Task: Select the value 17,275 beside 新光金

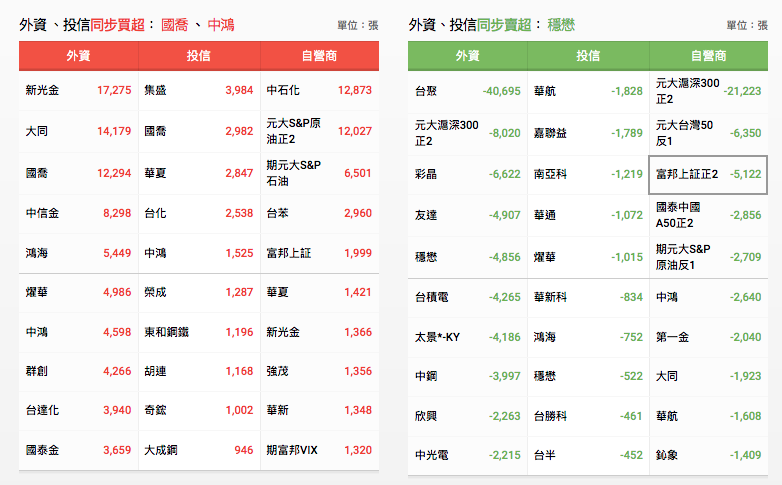Action: click(x=114, y=90)
